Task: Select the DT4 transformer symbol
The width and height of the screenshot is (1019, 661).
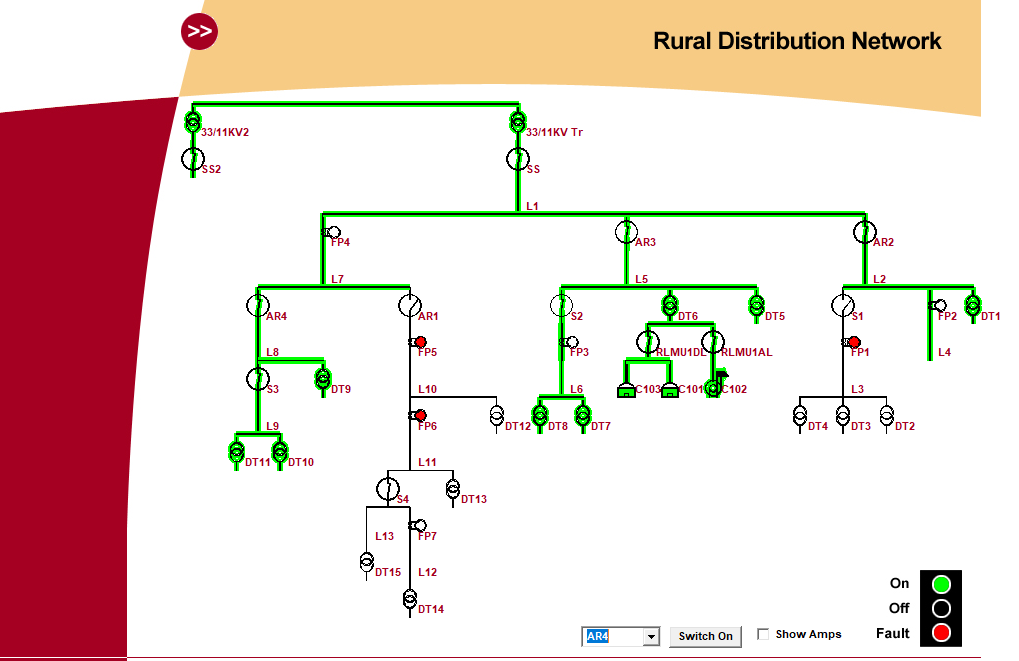Action: (x=800, y=416)
